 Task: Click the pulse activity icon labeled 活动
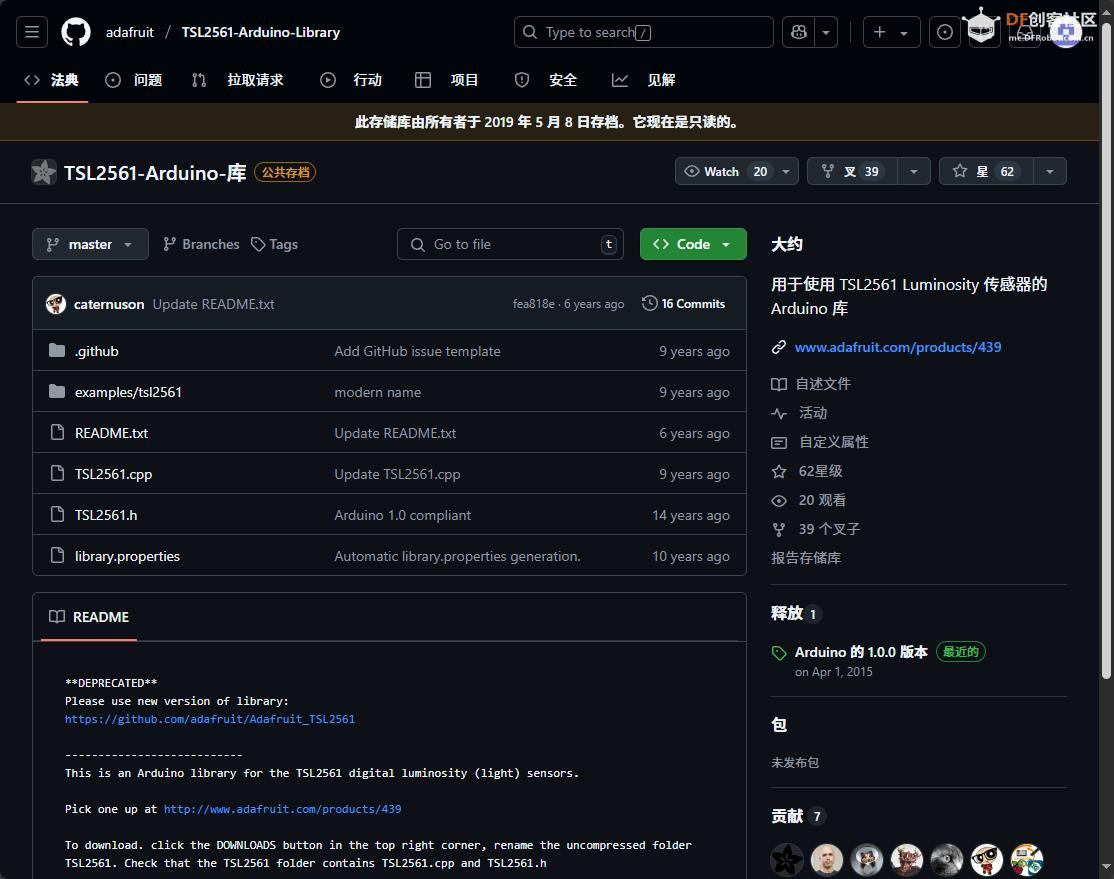click(779, 413)
